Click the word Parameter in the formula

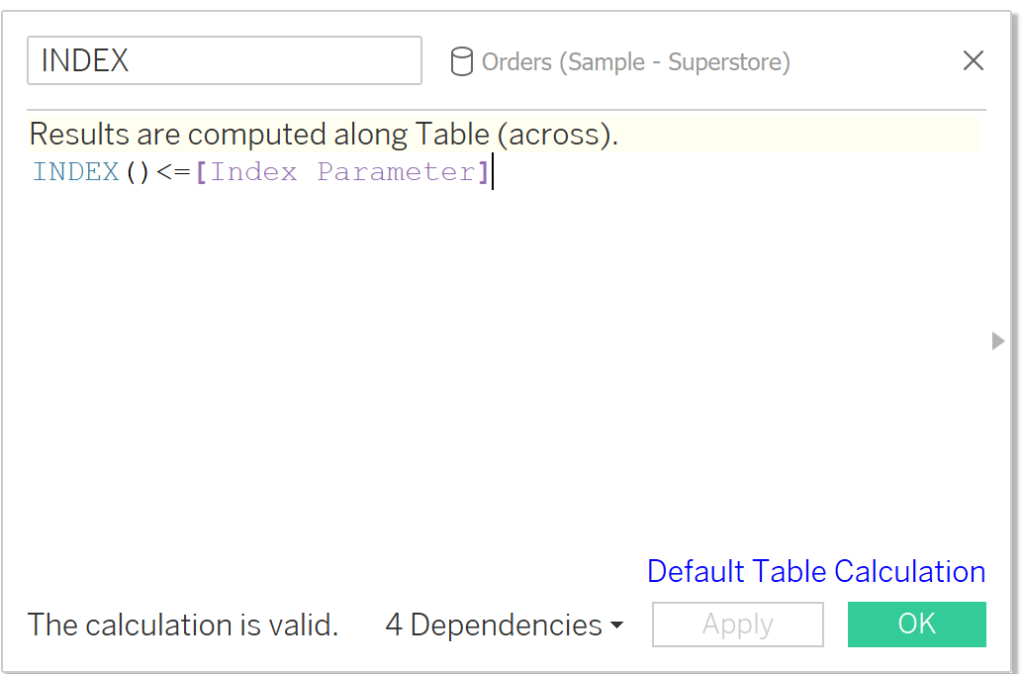[397, 172]
